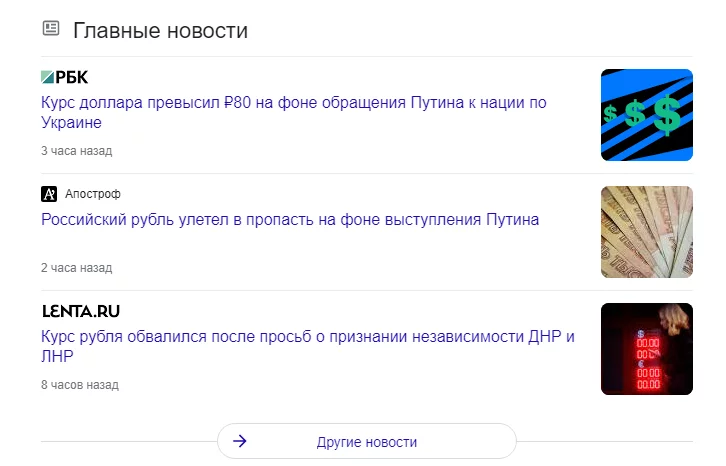Click the РБК wordmark text
The height and width of the screenshot is (466, 726).
72,77
